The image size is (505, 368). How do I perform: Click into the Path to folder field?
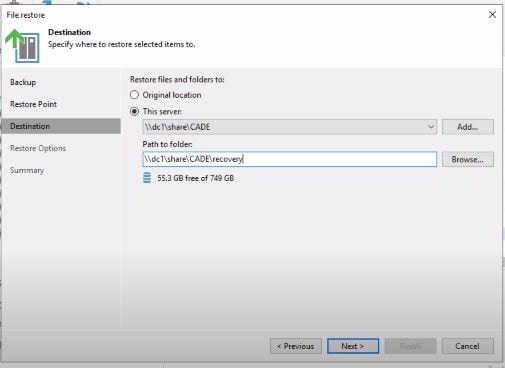(289, 159)
